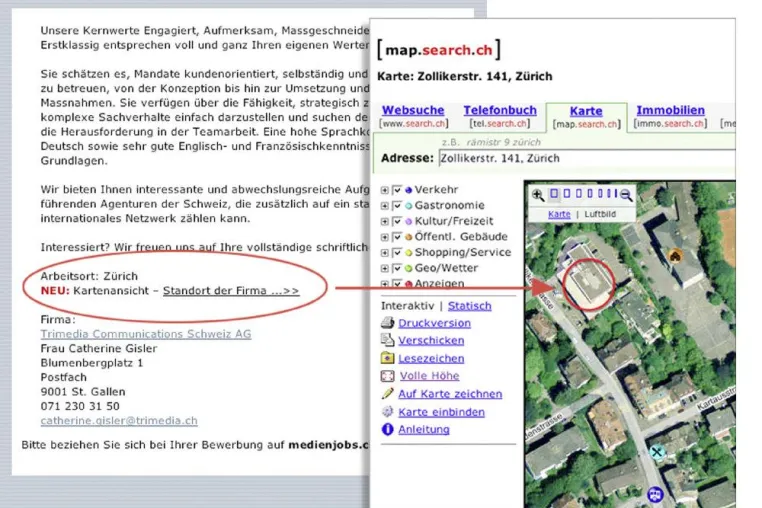Click the purple Kultur/Freizeit category dot
The width and height of the screenshot is (762, 508).
(409, 221)
